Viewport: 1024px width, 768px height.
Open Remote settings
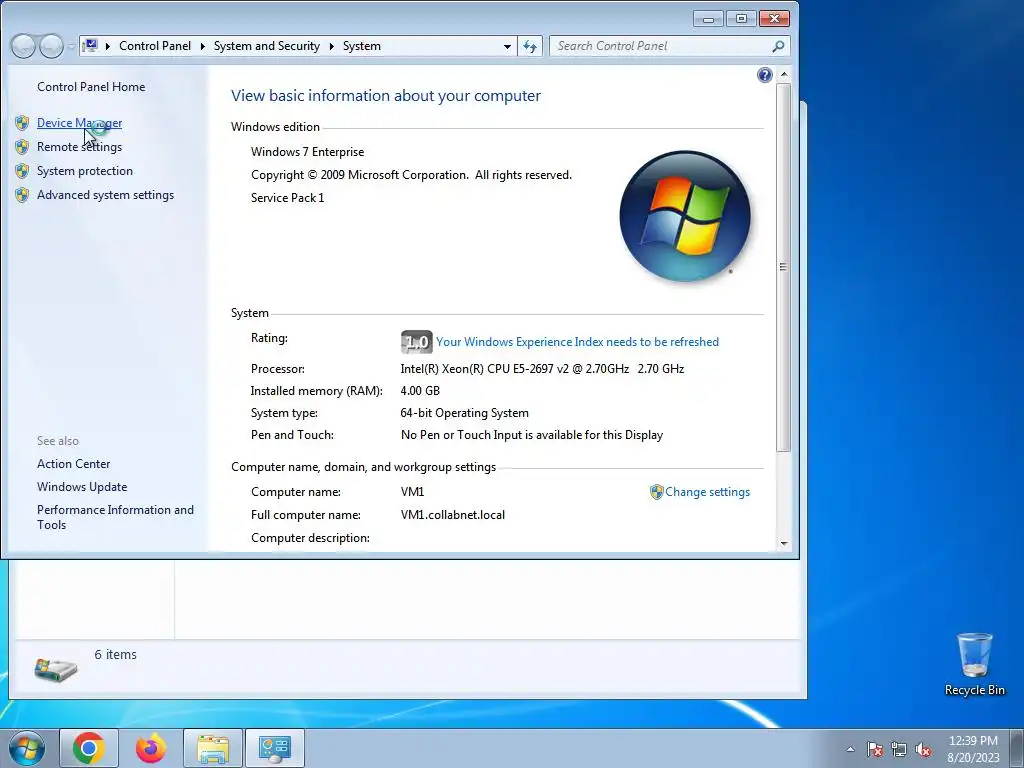pos(79,147)
